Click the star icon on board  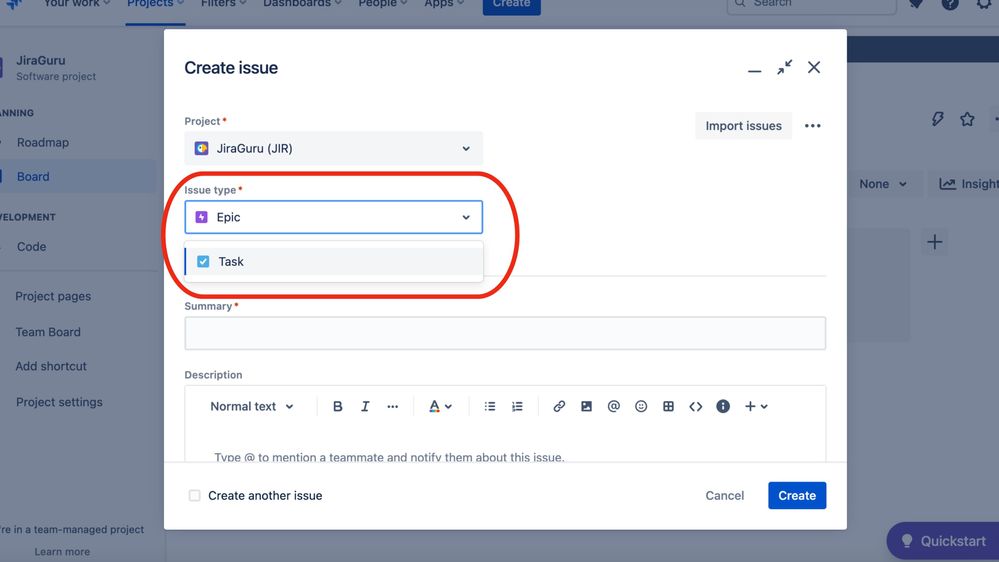pyautogui.click(x=967, y=119)
